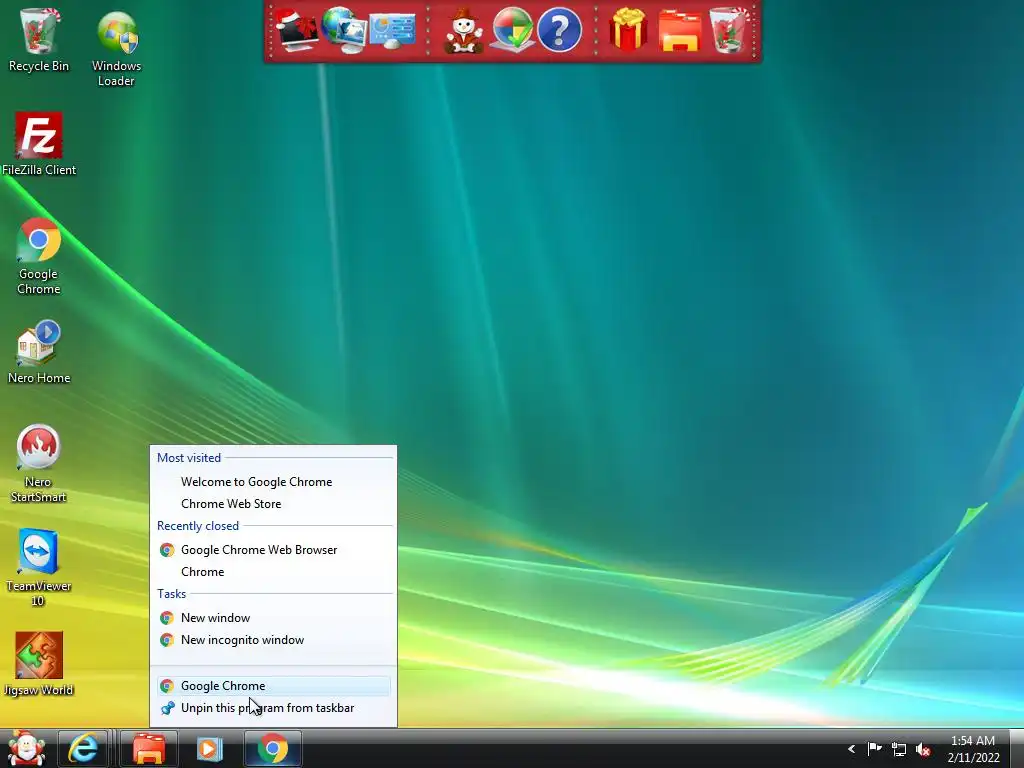Launch the Windows Loader desktop shortcut

(x=116, y=49)
